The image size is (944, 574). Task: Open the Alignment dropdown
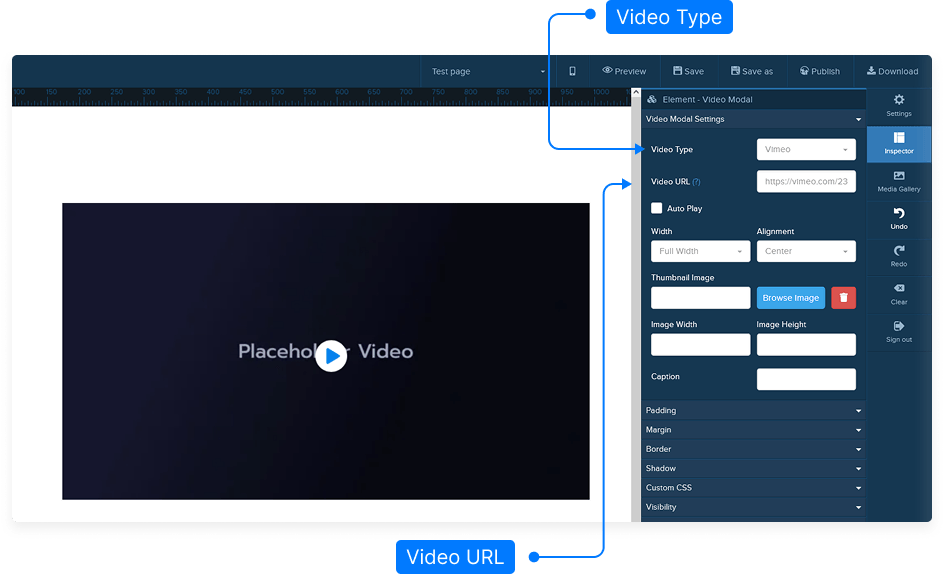pos(805,252)
